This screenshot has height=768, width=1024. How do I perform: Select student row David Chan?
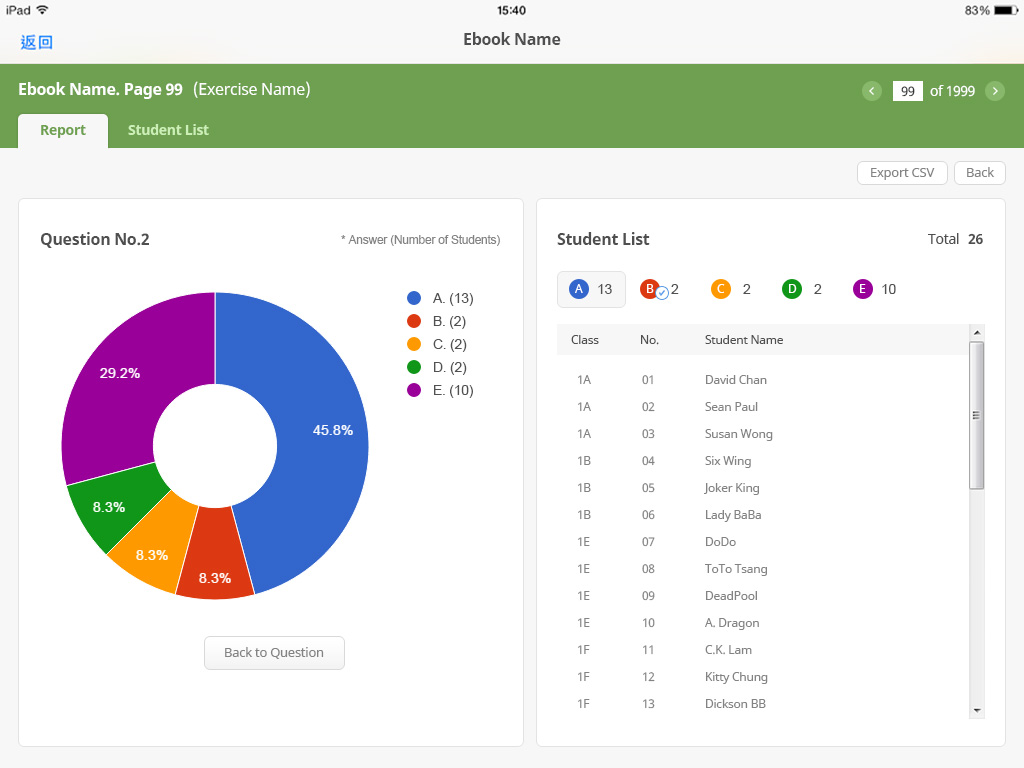735,380
